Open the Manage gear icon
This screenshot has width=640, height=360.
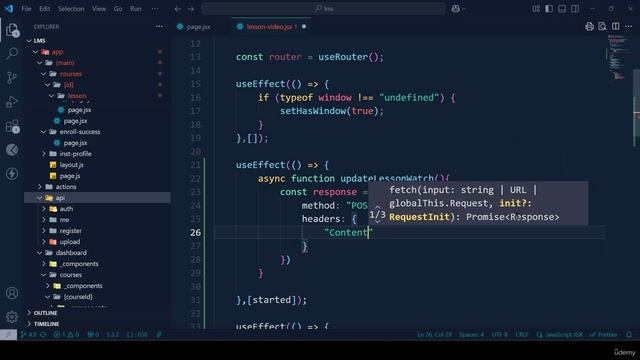coord(12,316)
